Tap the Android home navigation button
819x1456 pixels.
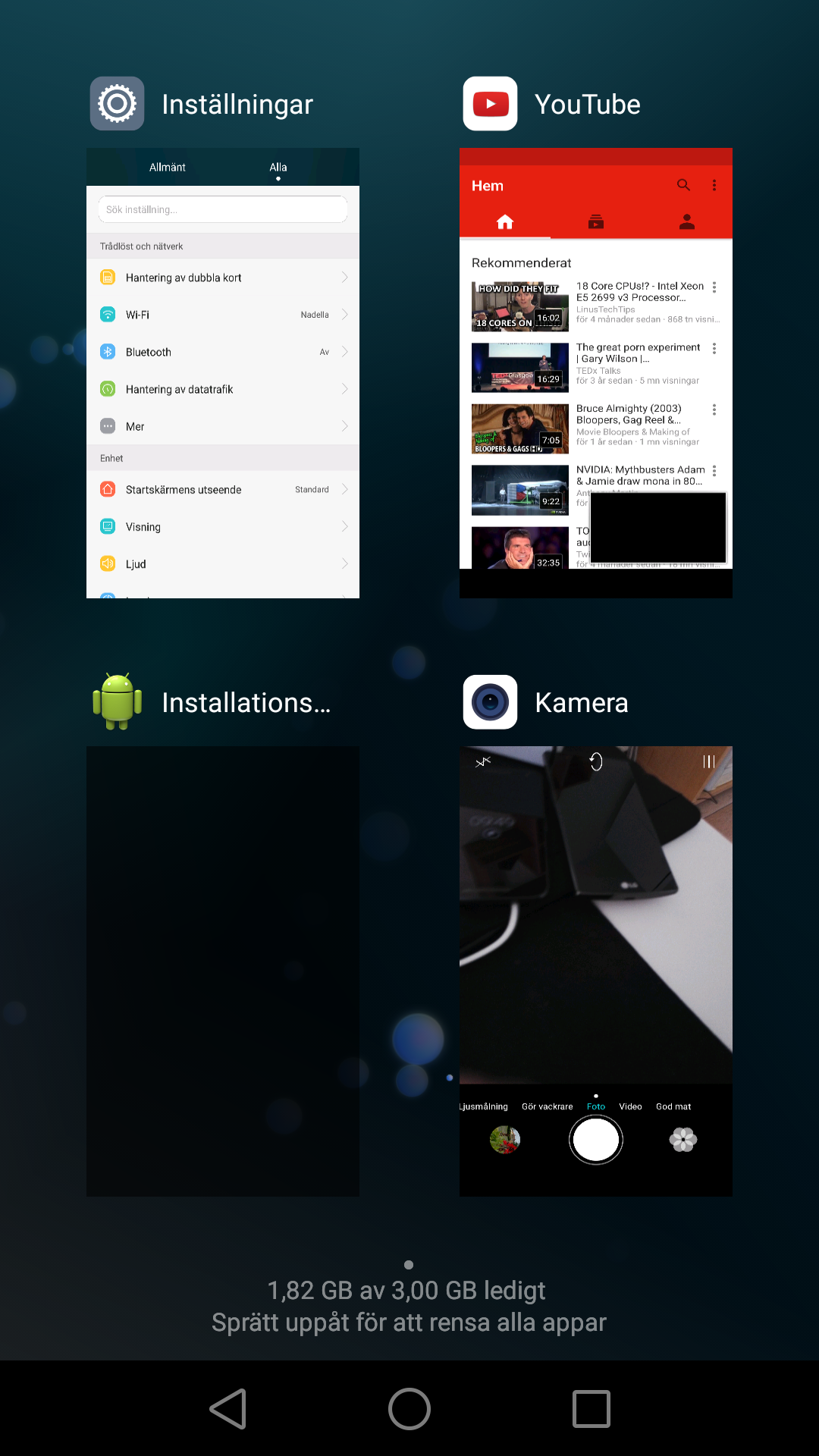pos(409,1409)
